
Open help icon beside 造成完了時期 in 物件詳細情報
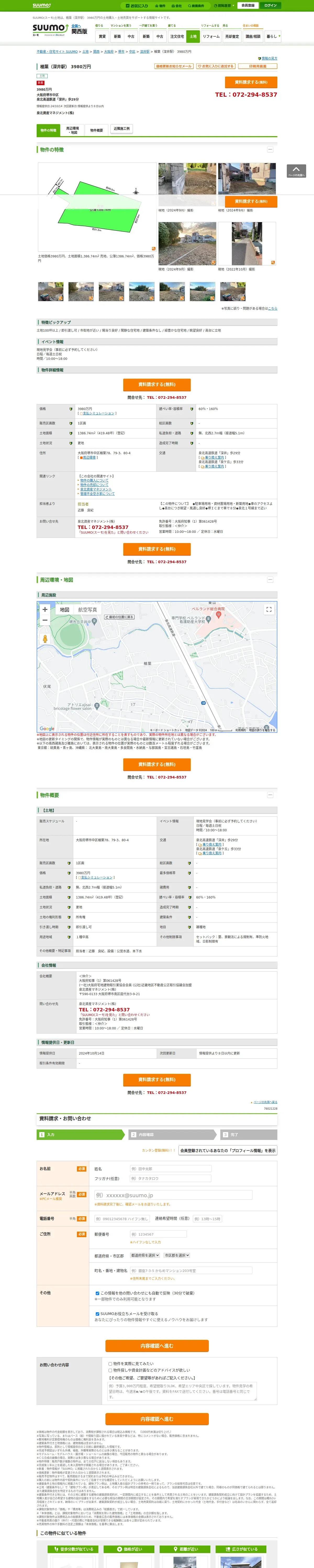192,443
